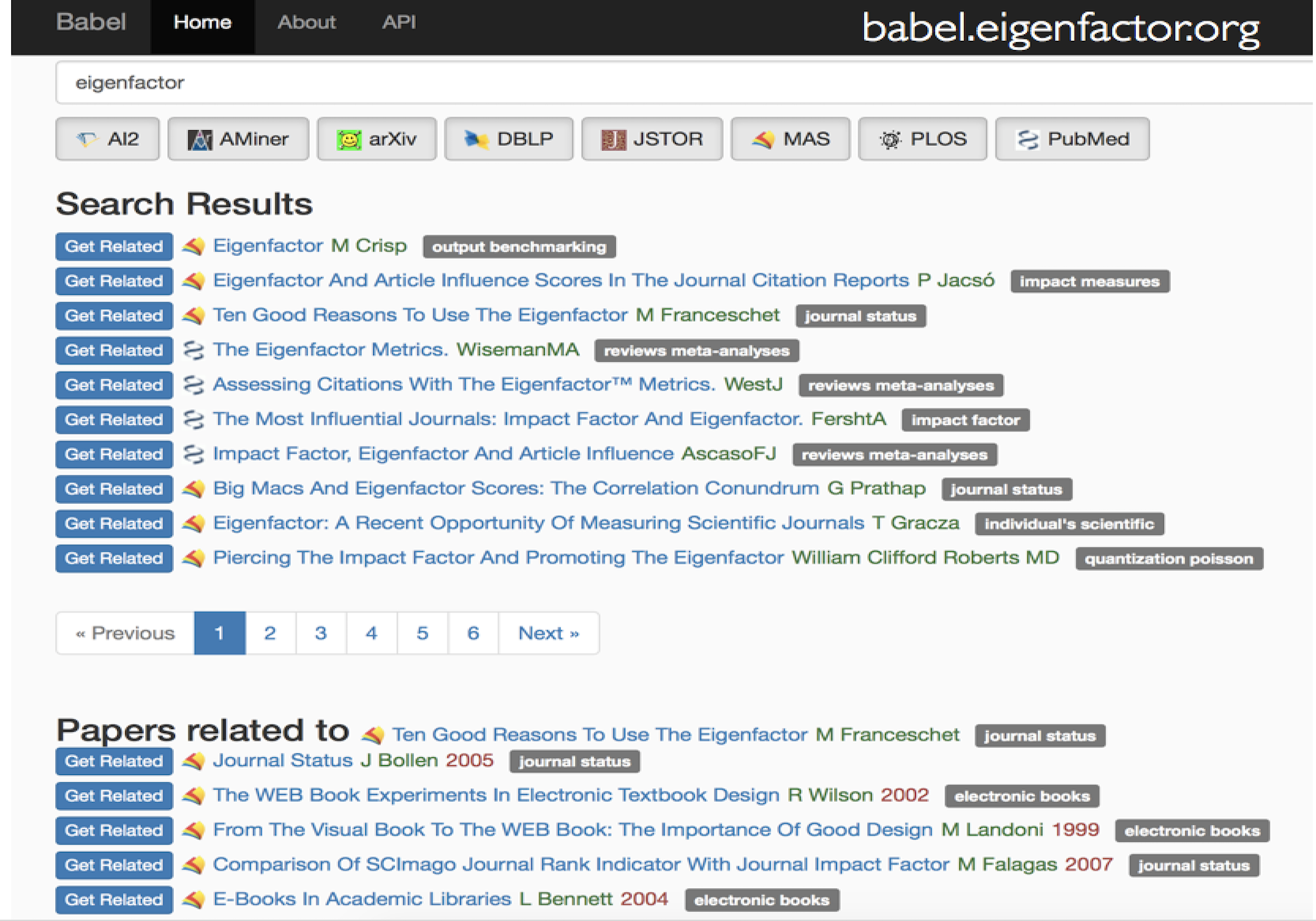Click the output benchmarking tag
The image size is (1316, 921).
tap(519, 247)
